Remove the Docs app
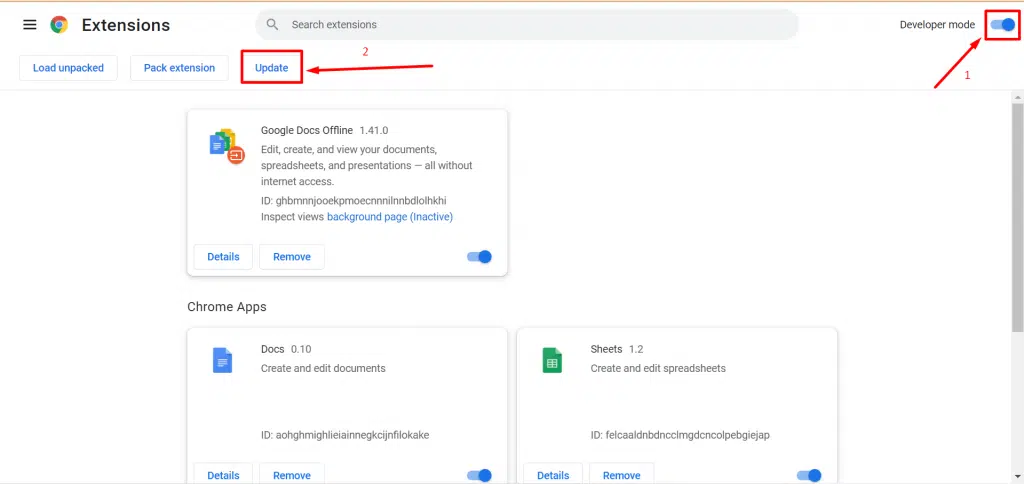This screenshot has width=1024, height=484. click(292, 474)
